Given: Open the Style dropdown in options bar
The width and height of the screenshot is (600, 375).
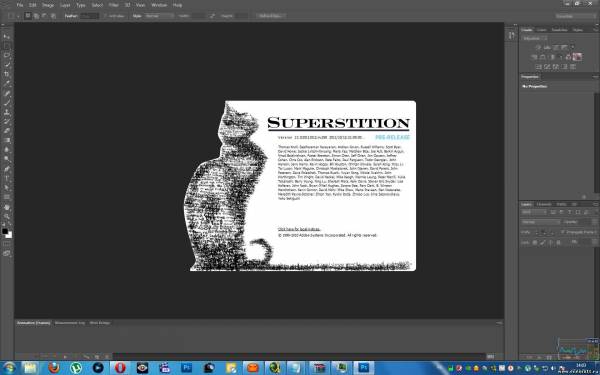Looking at the screenshot, I should click(159, 16).
